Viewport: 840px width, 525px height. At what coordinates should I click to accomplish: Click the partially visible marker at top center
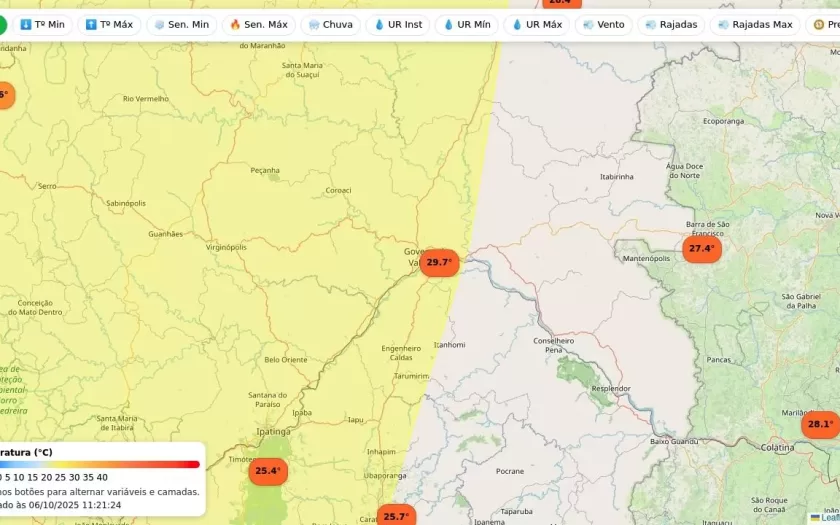pos(561,3)
